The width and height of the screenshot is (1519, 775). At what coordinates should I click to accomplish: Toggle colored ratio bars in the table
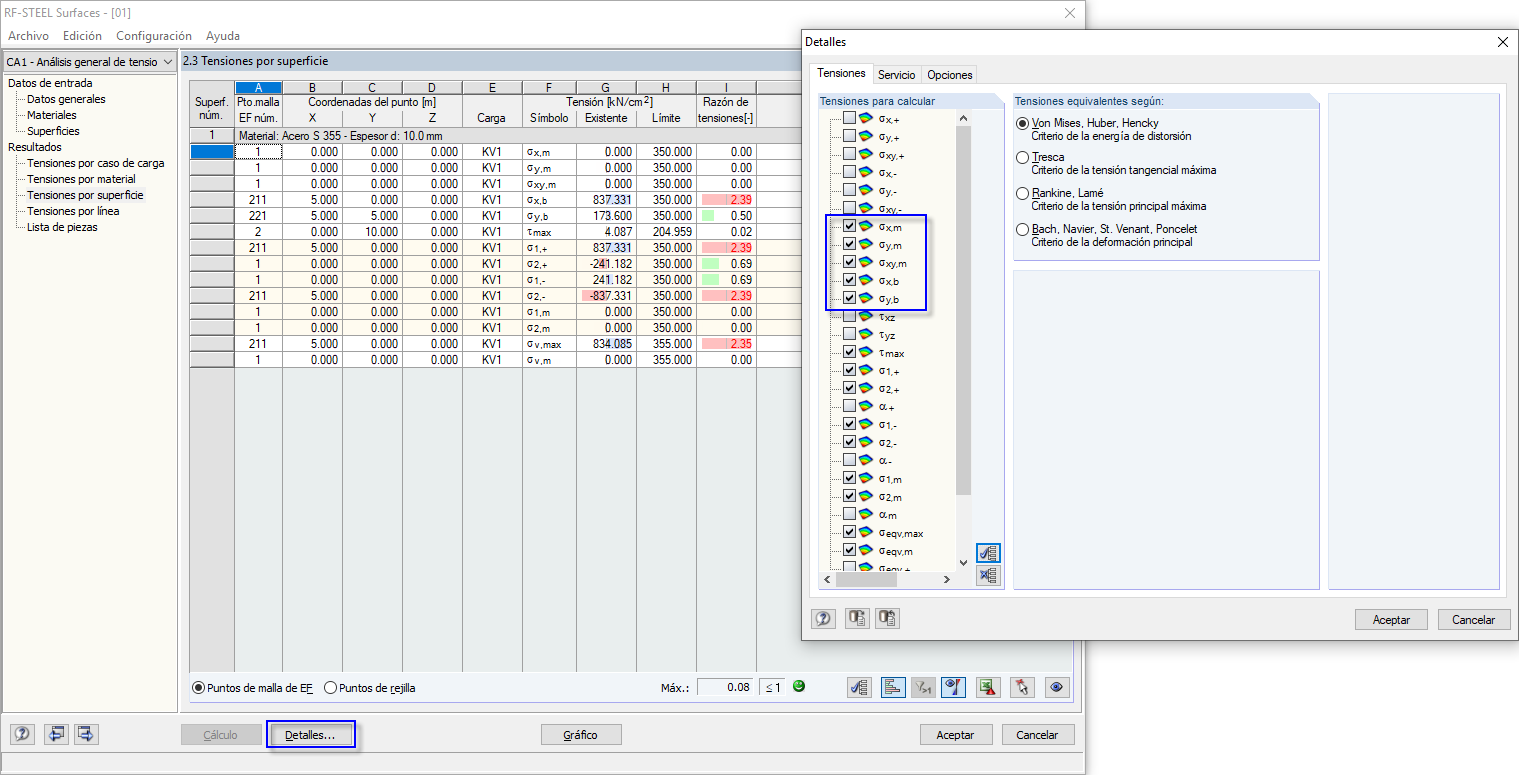tap(892, 687)
